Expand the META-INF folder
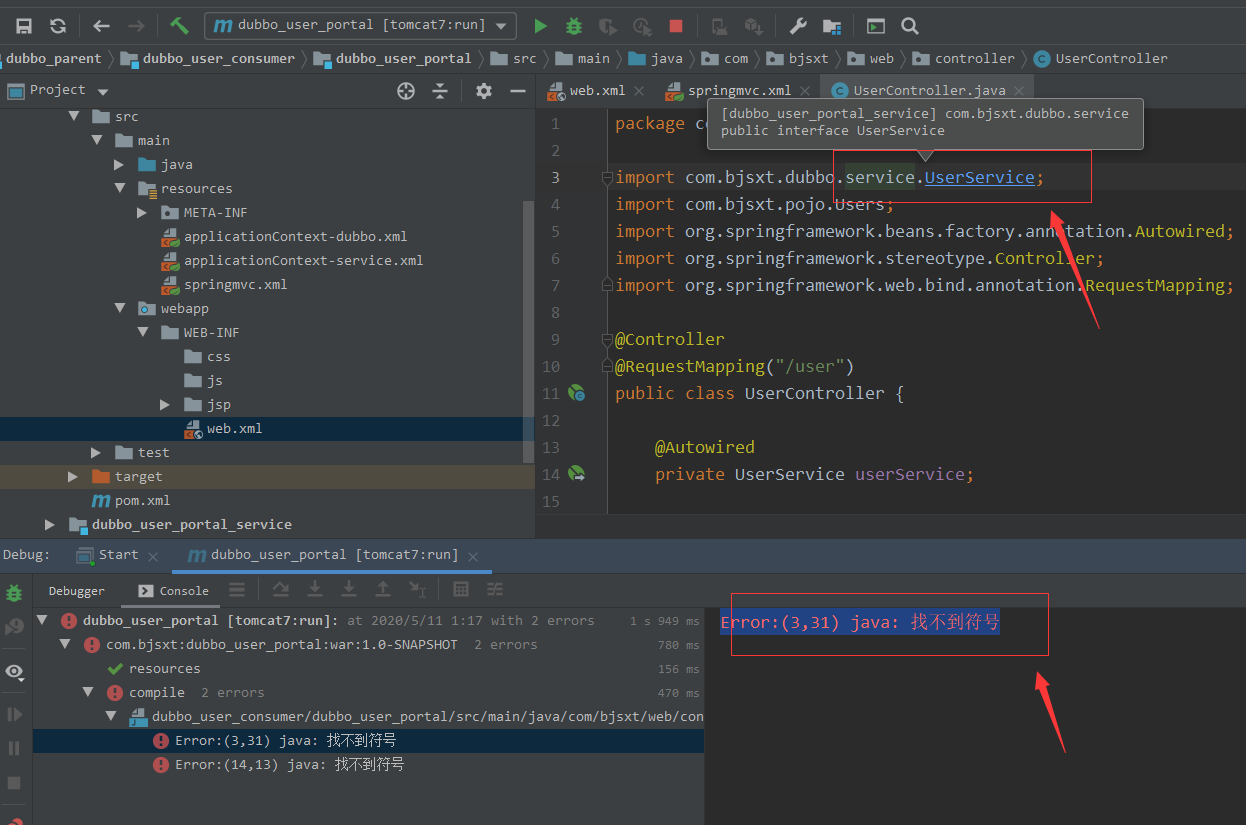The height and width of the screenshot is (825, 1246). 142,212
